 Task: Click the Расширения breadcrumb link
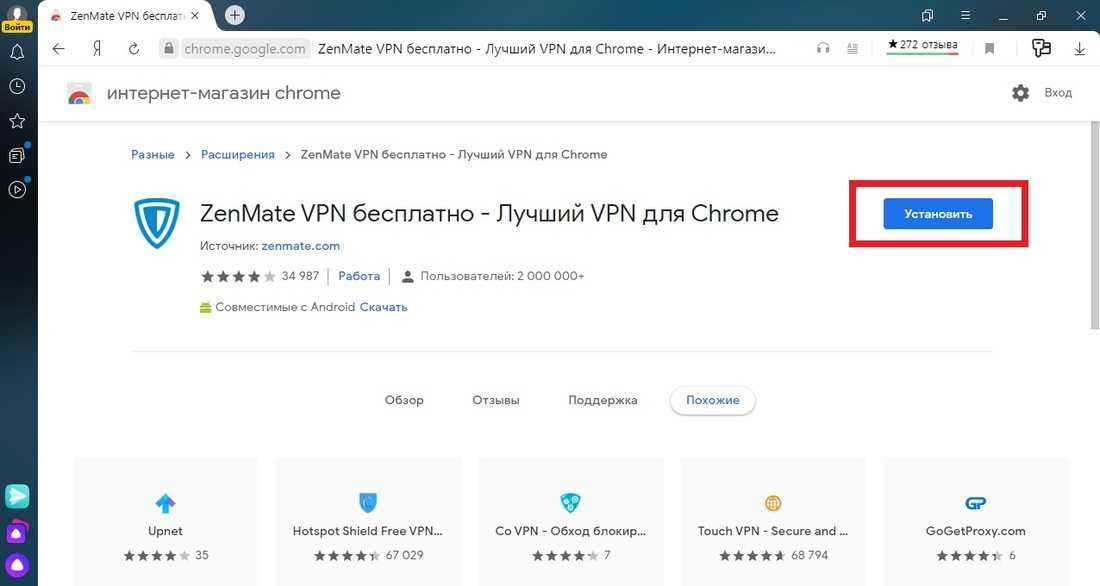pos(237,155)
